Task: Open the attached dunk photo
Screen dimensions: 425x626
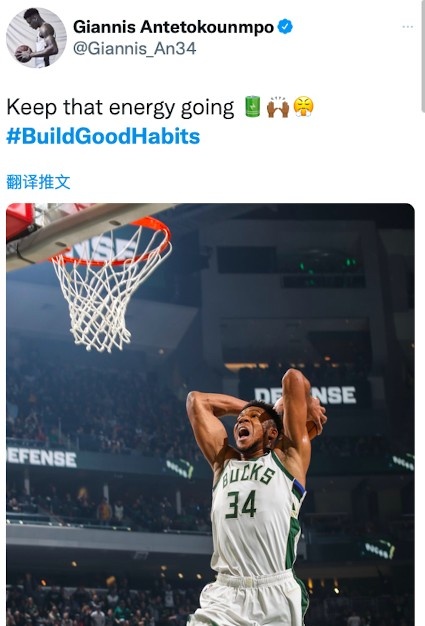Action: pos(210,414)
